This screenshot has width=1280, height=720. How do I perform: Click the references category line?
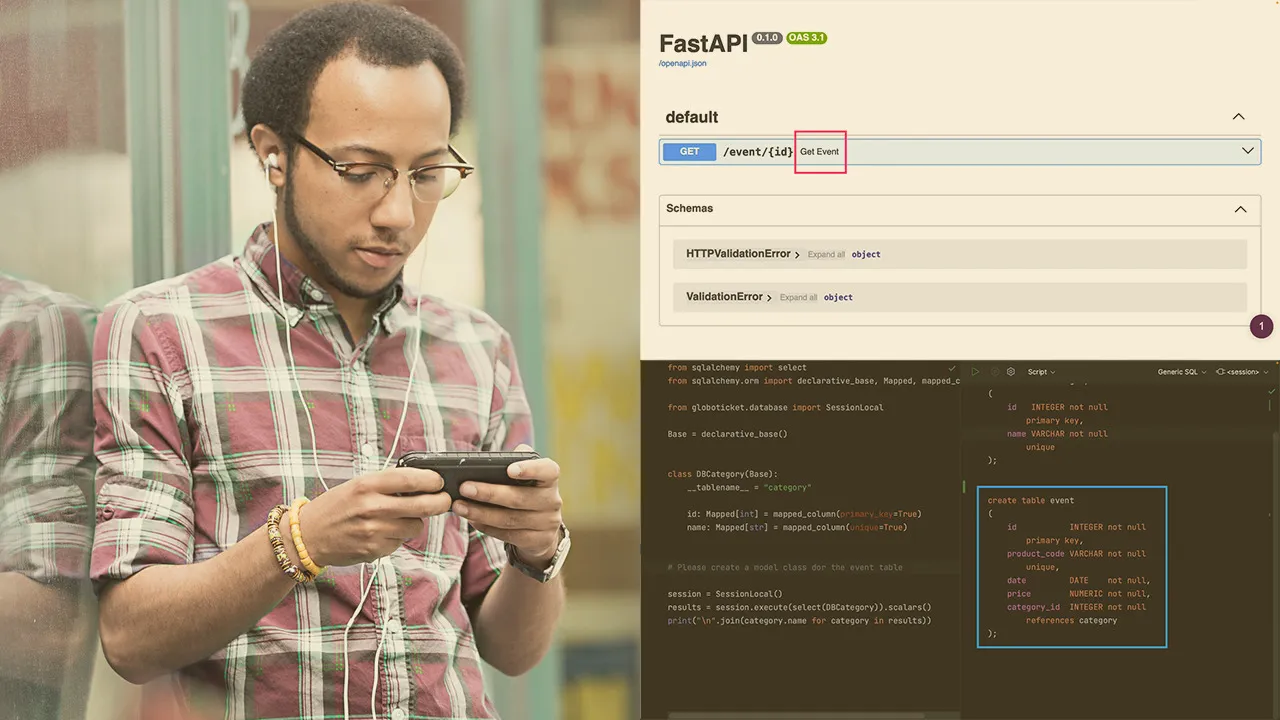point(1071,621)
